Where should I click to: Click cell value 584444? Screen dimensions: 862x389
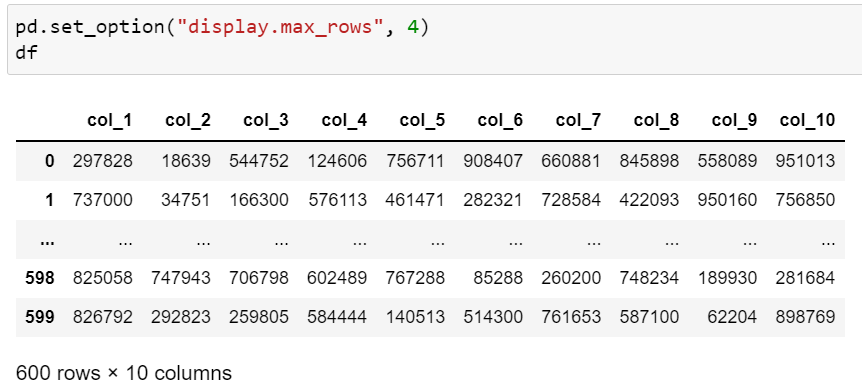pyautogui.click(x=336, y=317)
